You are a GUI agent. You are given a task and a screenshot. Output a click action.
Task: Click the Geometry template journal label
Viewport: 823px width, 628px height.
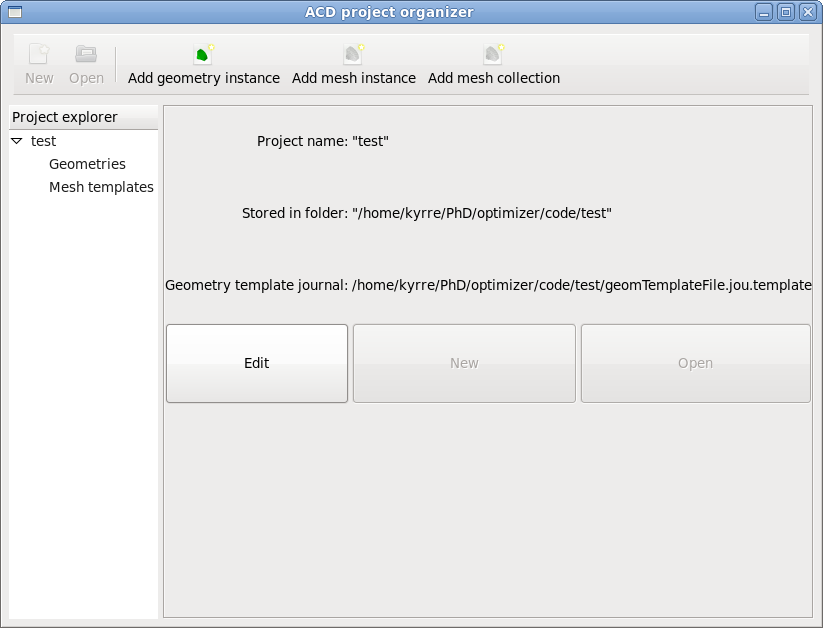click(257, 285)
